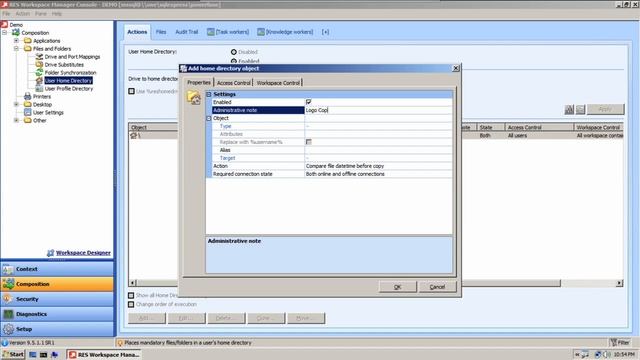Screen dimensions: 640x360
Task: Click the Drive Substitutes folder icon
Action: click(x=39, y=64)
